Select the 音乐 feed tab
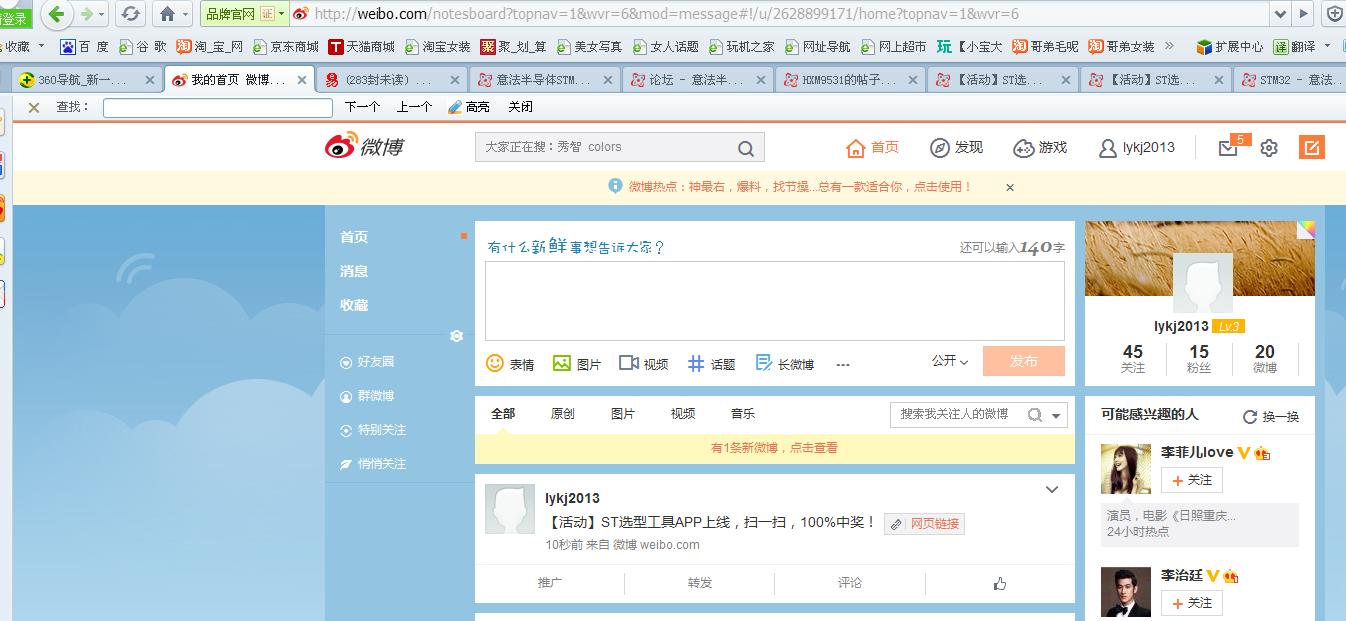The width and height of the screenshot is (1346, 621). pos(743,413)
